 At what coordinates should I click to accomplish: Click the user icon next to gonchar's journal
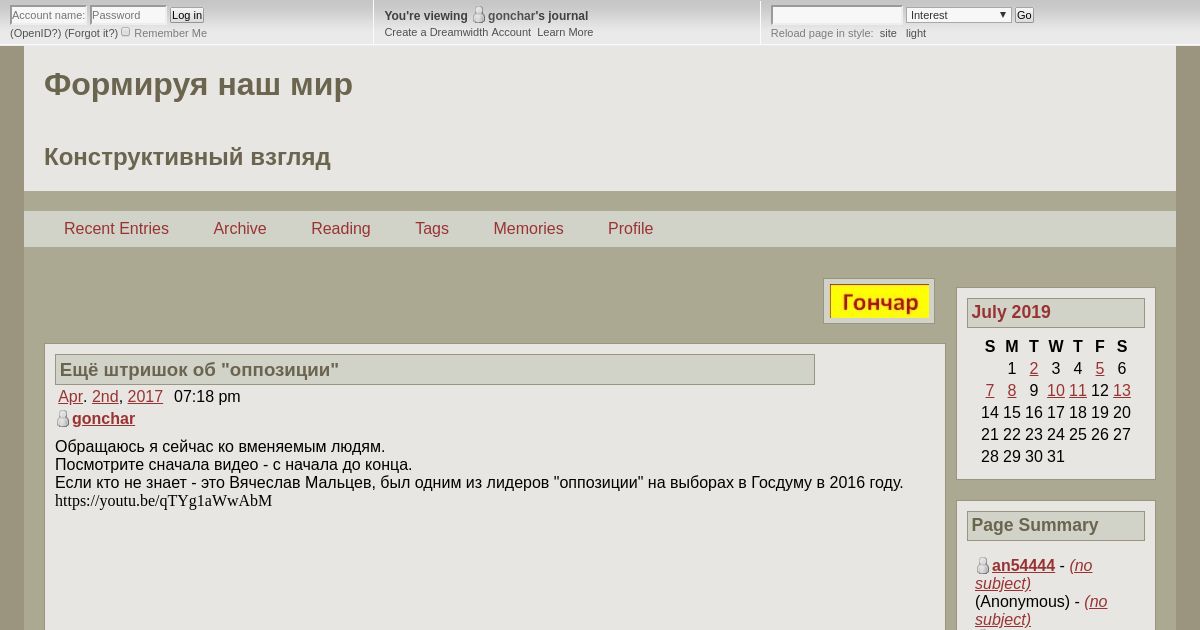(x=479, y=15)
